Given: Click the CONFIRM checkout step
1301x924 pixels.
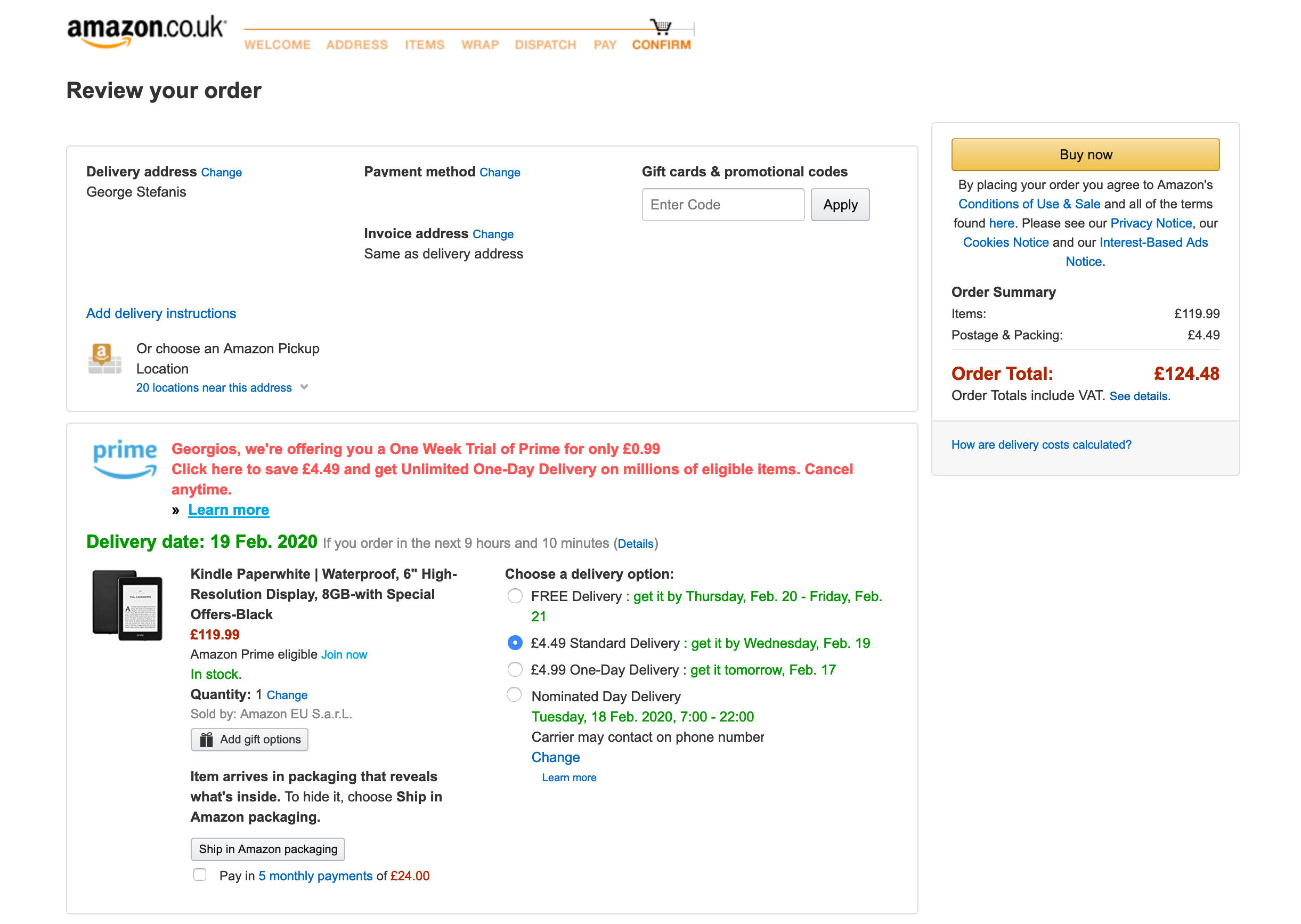Looking at the screenshot, I should (661, 44).
